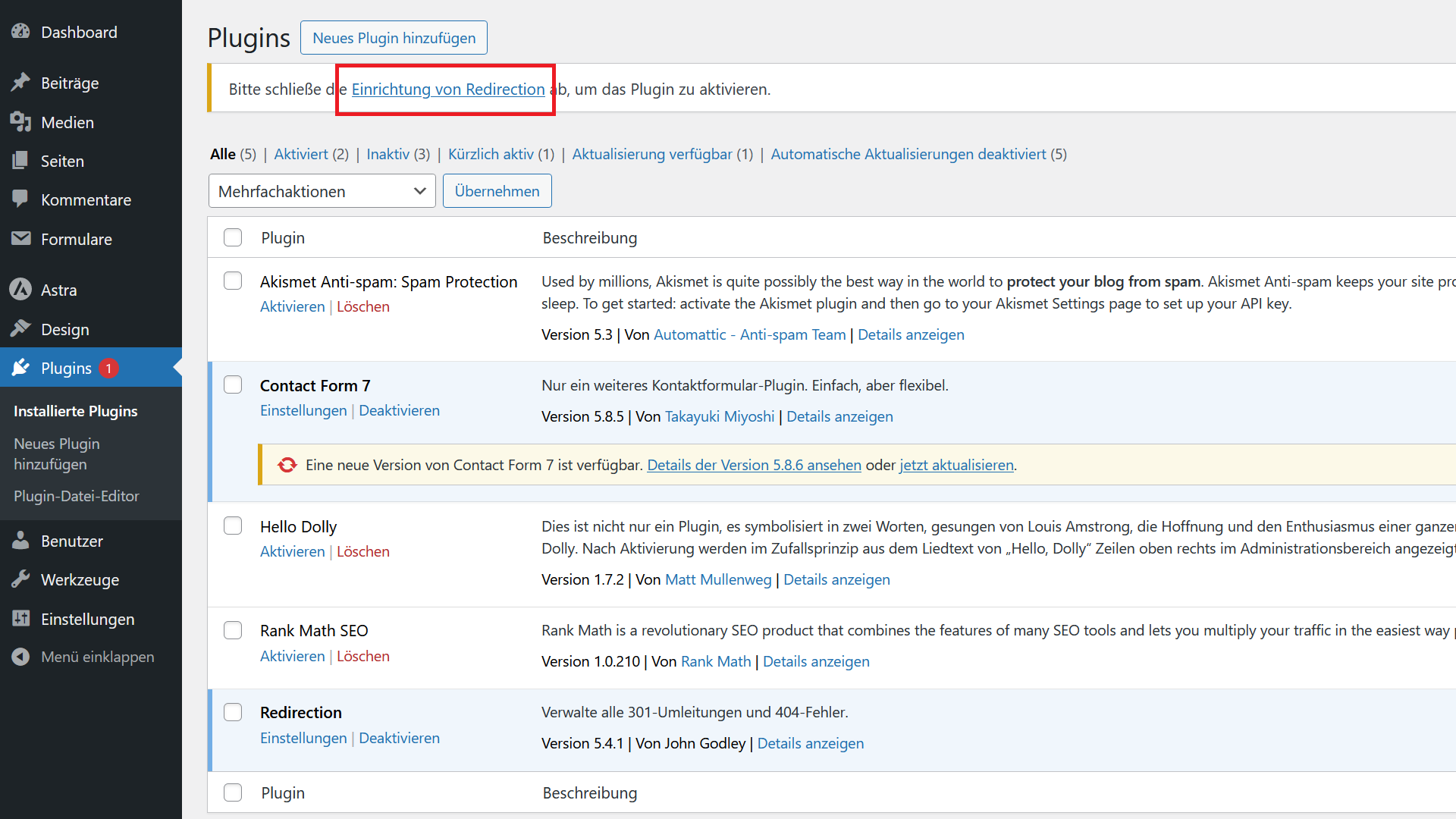This screenshot has width=1456, height=819.
Task: Check the Hello Dolly plugin checkbox
Action: (x=233, y=526)
